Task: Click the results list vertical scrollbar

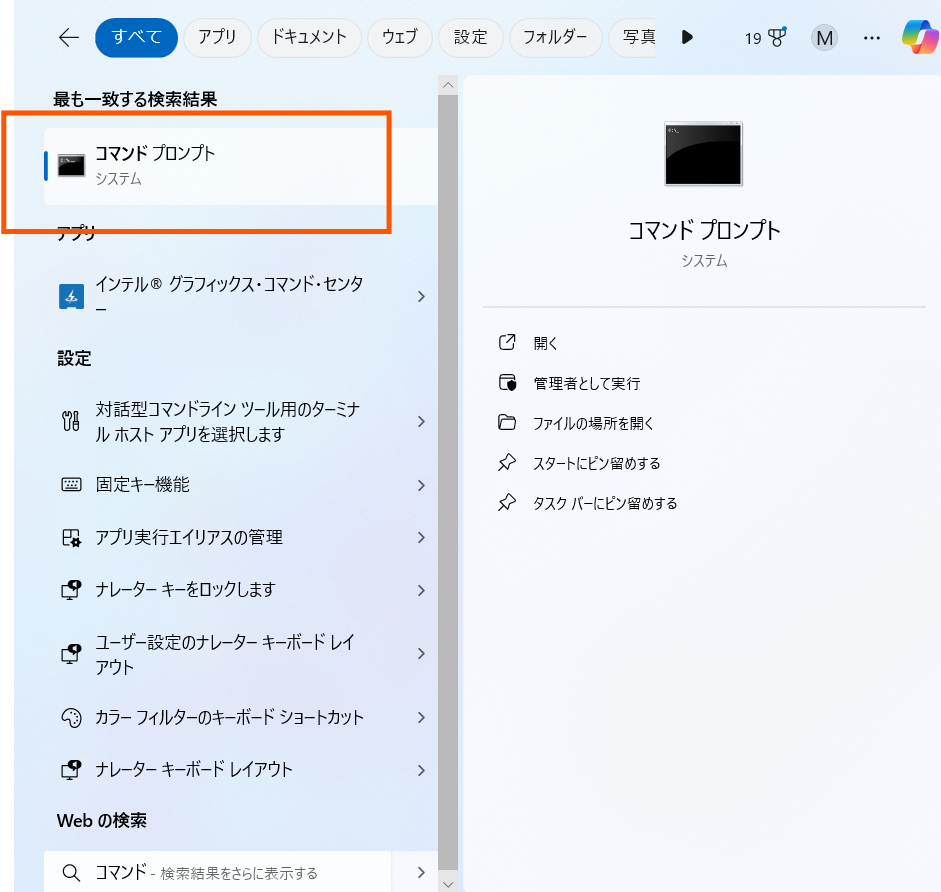Action: click(x=448, y=450)
